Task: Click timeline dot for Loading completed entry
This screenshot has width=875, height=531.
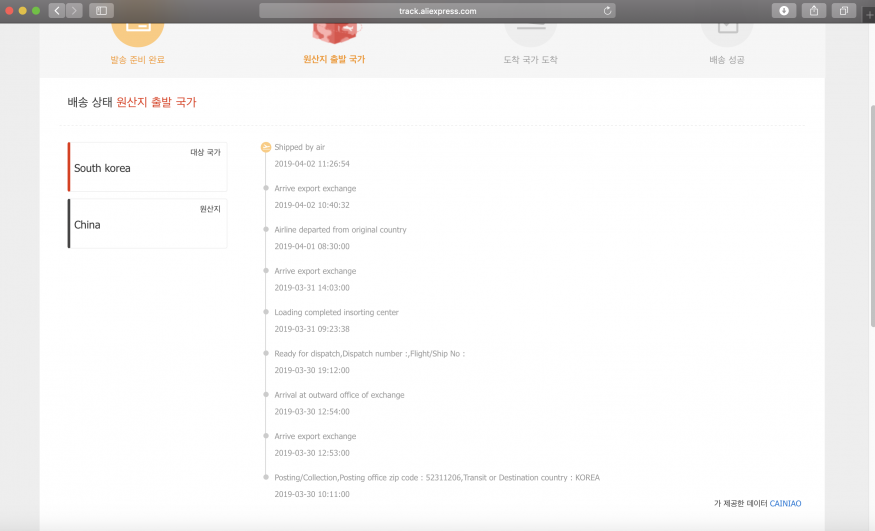Action: click(x=266, y=312)
